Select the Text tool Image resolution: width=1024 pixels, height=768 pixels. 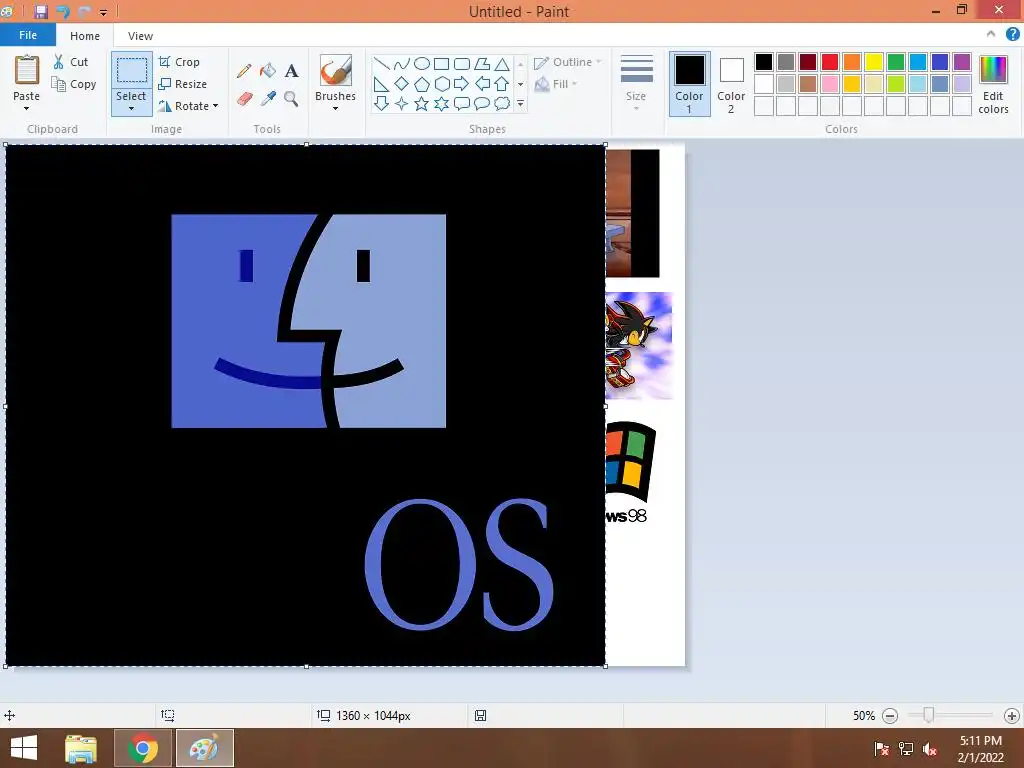(291, 71)
